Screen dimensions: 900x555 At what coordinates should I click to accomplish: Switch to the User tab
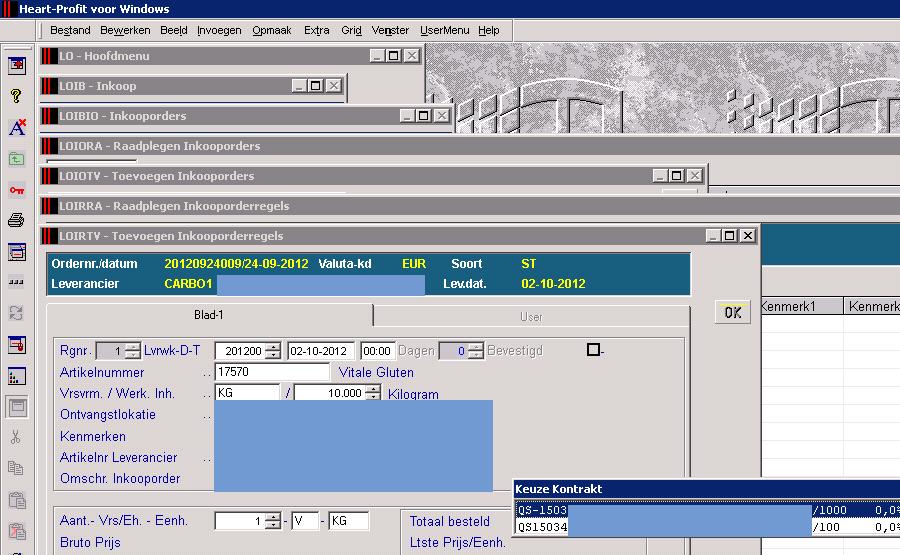(x=532, y=316)
